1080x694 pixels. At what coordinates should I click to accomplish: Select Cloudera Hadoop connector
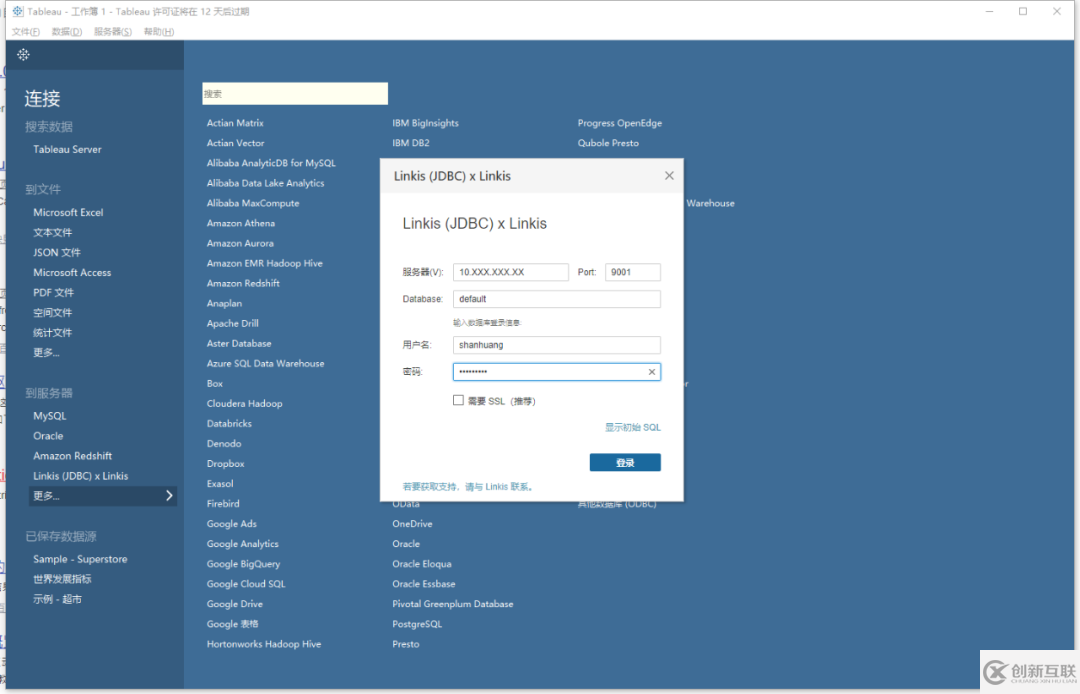pyautogui.click(x=245, y=403)
